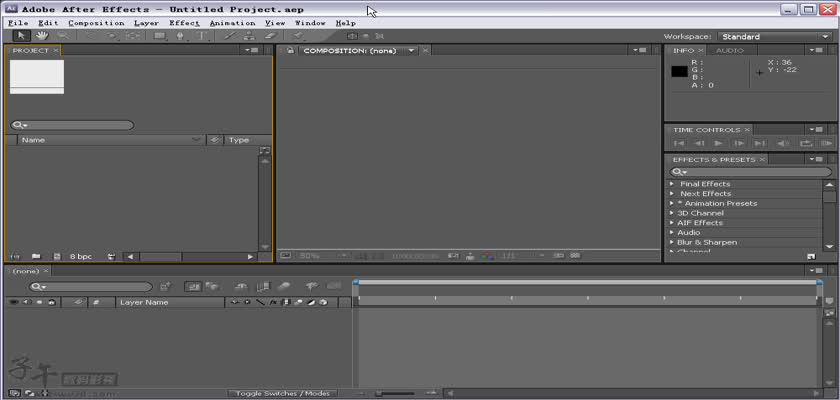
Task: Click the audio speaker column header
Action: [26, 303]
